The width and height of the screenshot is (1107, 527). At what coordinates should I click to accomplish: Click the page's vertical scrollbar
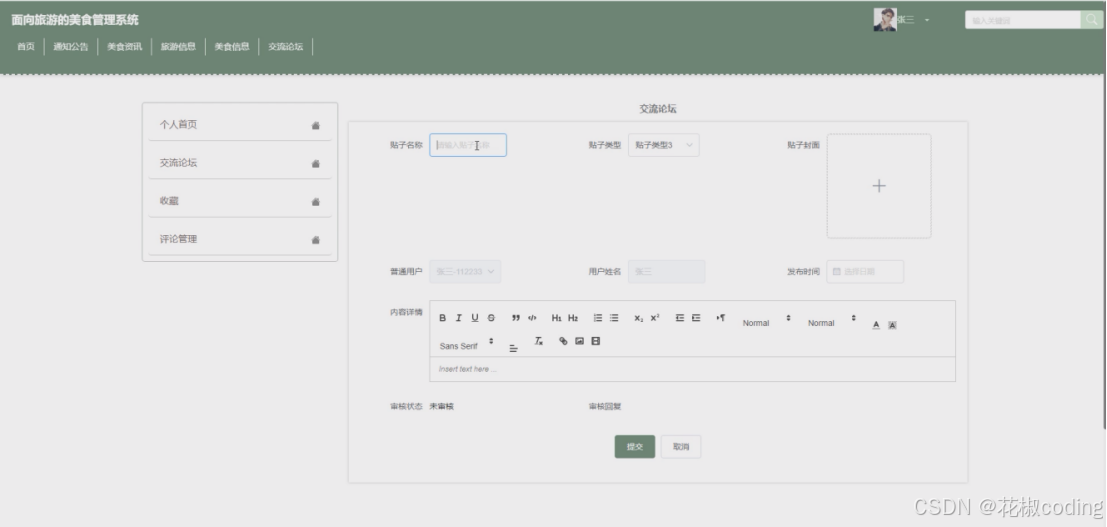[x=1104, y=215]
